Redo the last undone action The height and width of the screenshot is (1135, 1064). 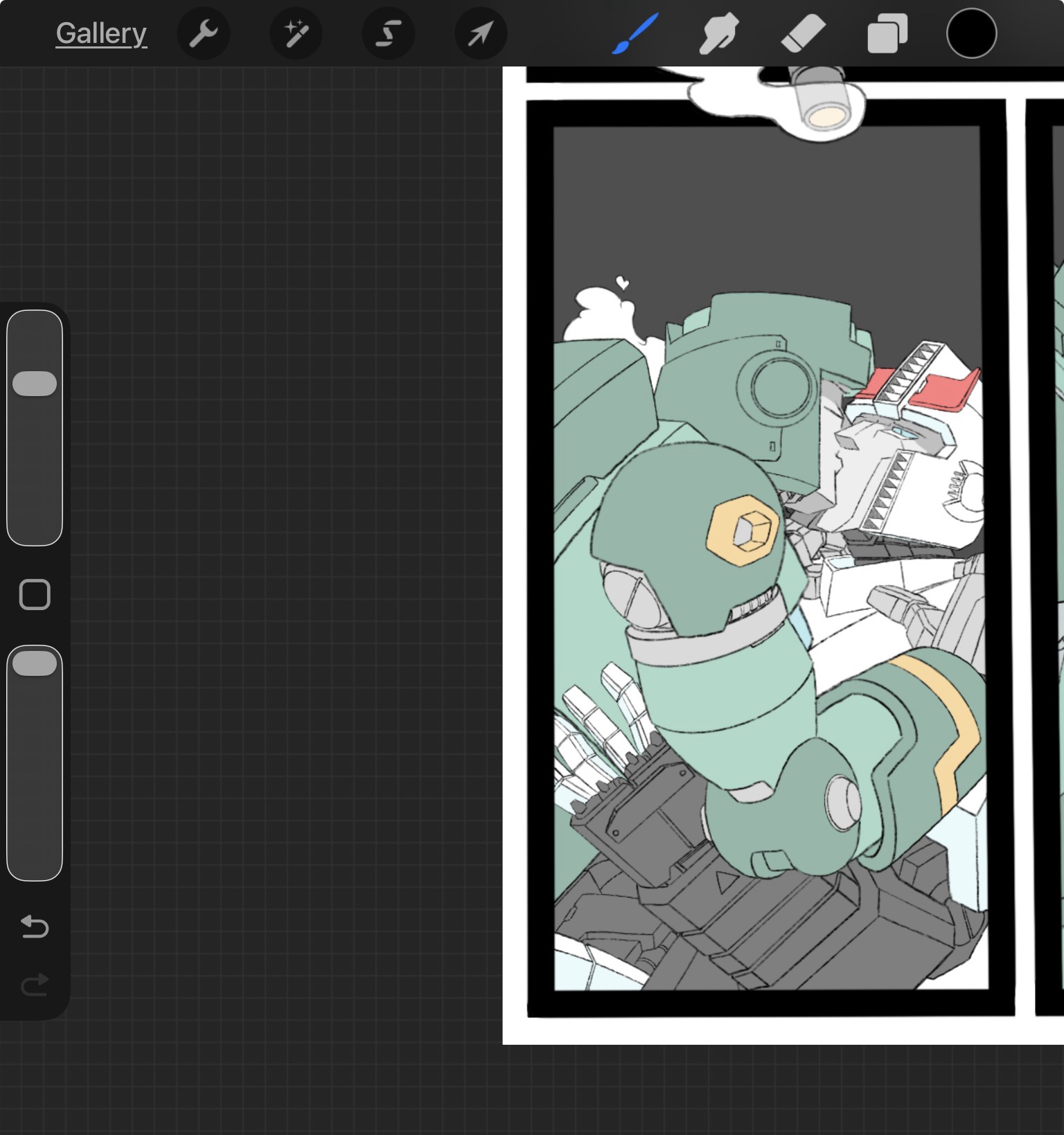pyautogui.click(x=35, y=984)
